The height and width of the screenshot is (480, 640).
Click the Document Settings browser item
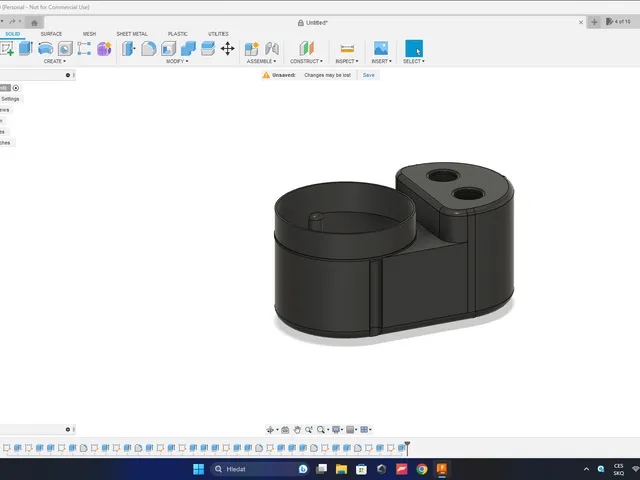point(10,99)
